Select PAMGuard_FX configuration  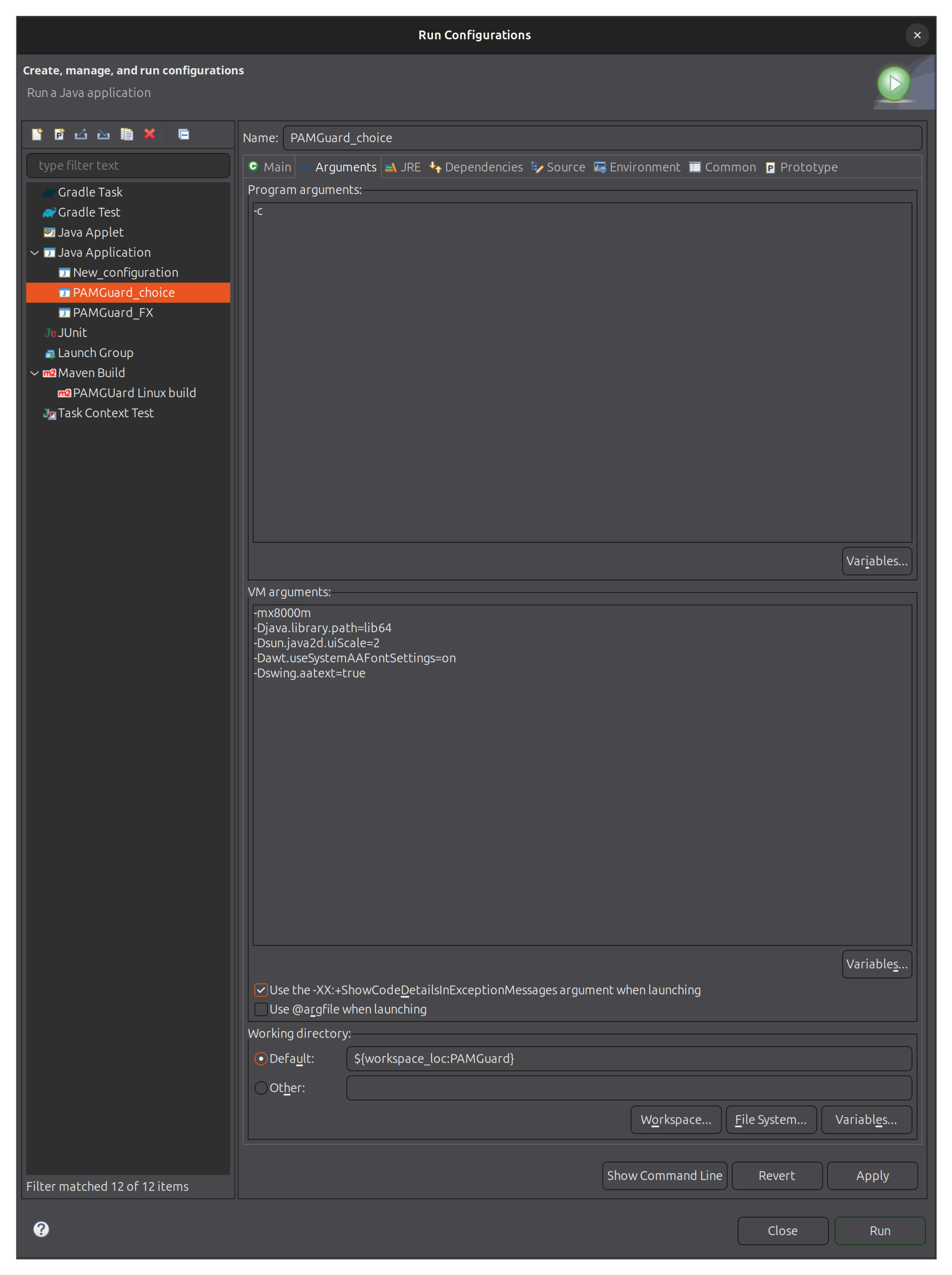113,312
